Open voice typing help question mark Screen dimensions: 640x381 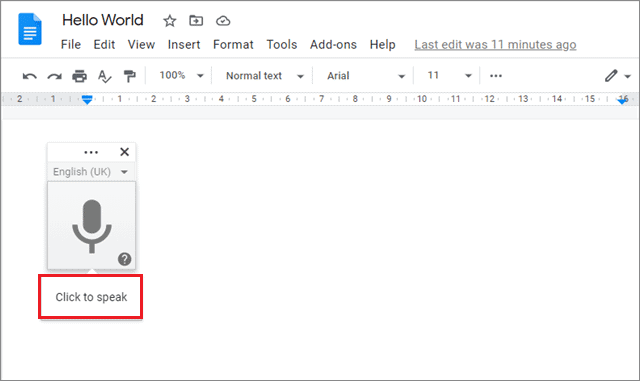point(124,259)
